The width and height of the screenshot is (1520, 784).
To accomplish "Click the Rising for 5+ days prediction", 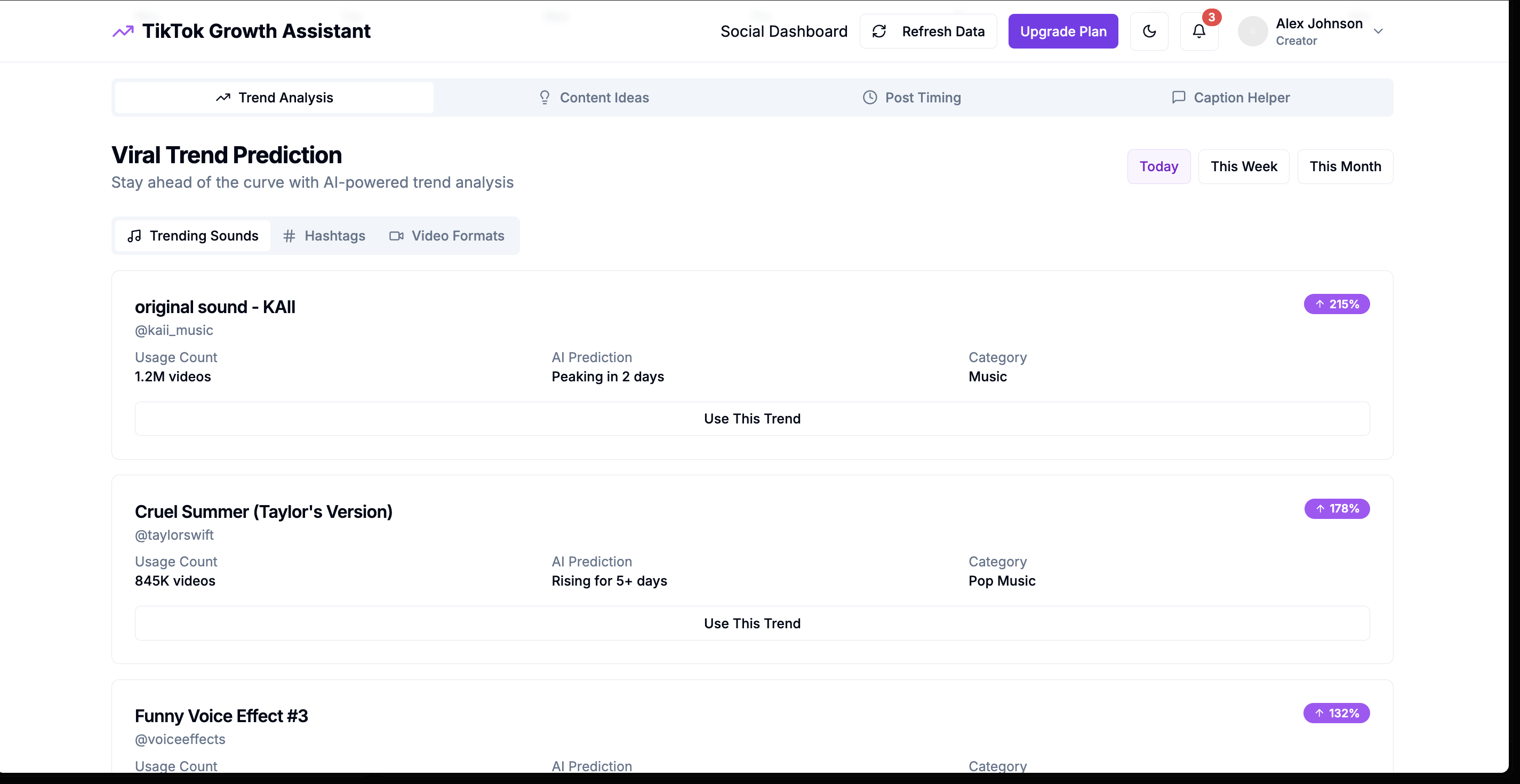I will coord(610,581).
